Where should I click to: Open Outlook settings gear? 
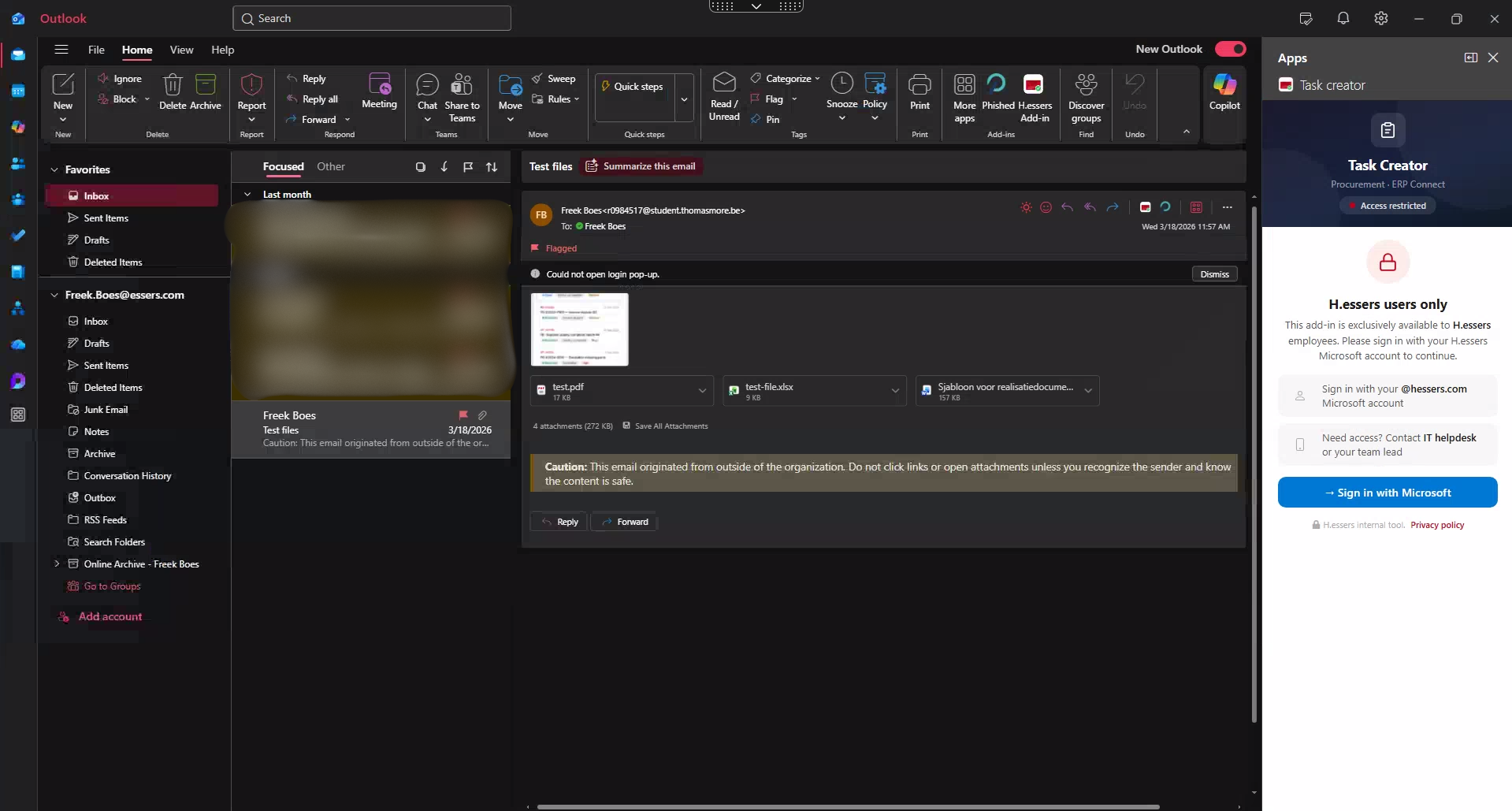(x=1381, y=19)
